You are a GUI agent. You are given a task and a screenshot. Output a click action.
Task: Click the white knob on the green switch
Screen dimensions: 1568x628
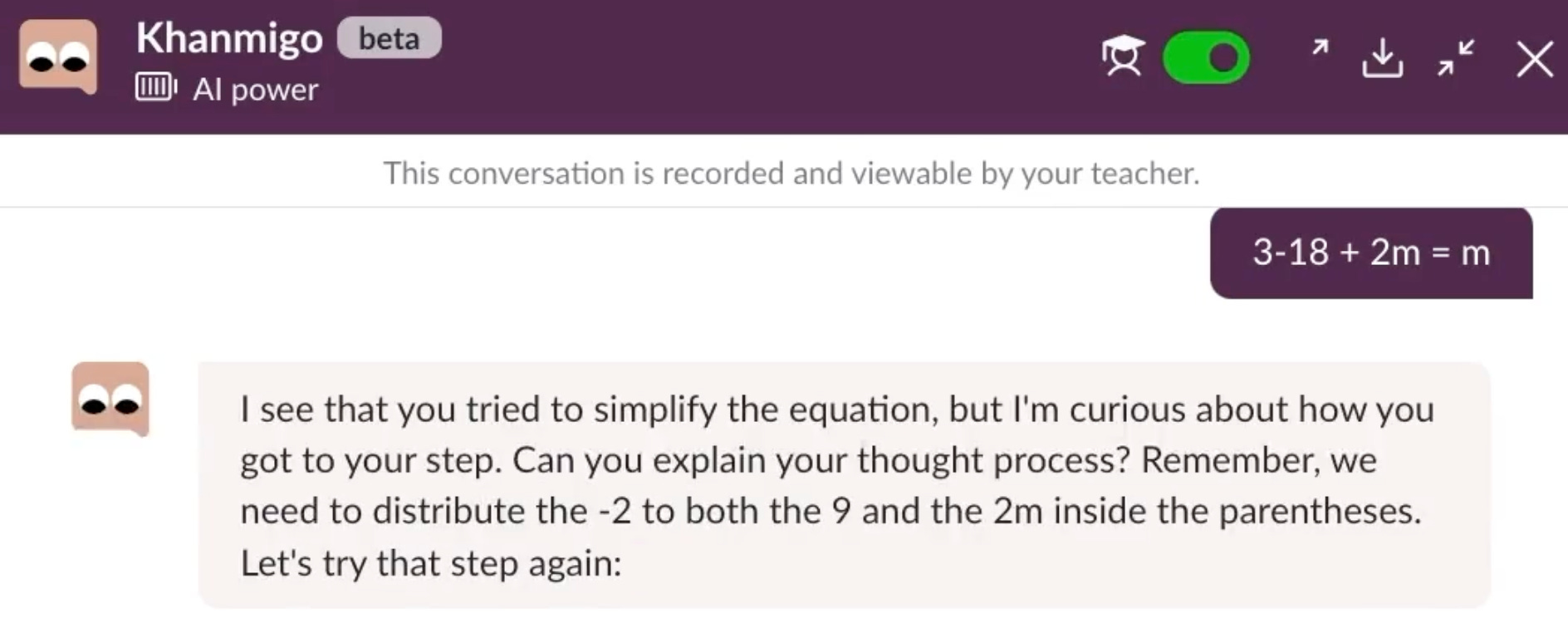[x=1223, y=58]
